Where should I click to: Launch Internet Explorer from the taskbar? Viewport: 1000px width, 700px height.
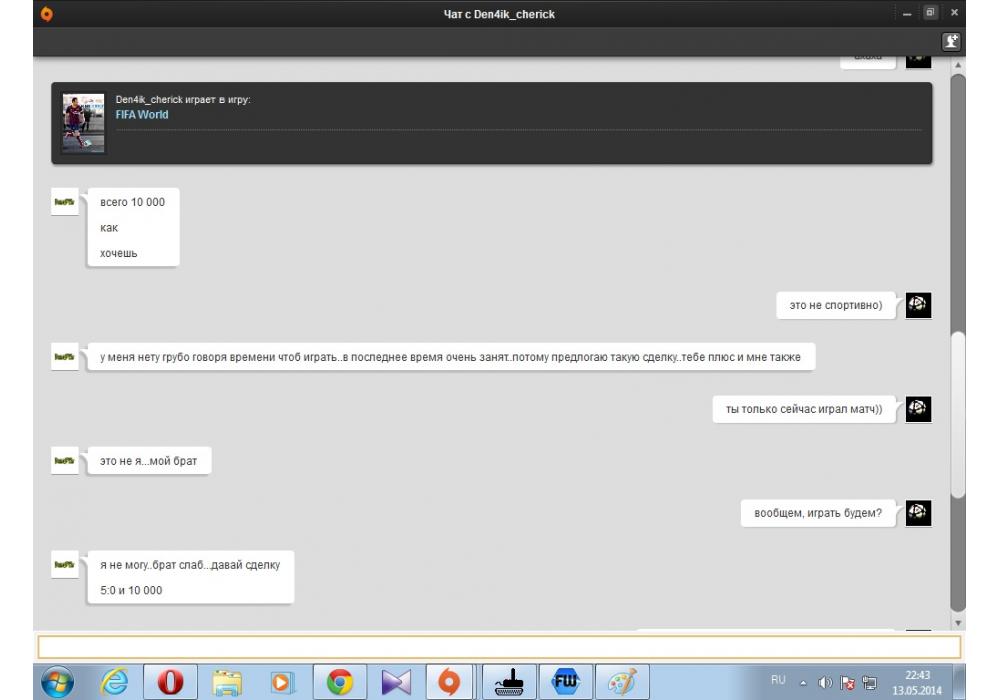[x=115, y=682]
